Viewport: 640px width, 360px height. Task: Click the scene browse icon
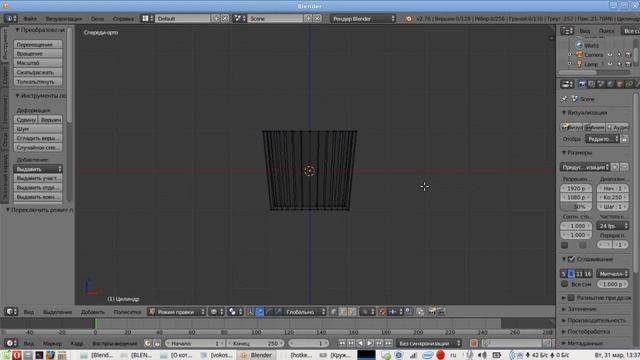pyautogui.click(x=240, y=18)
